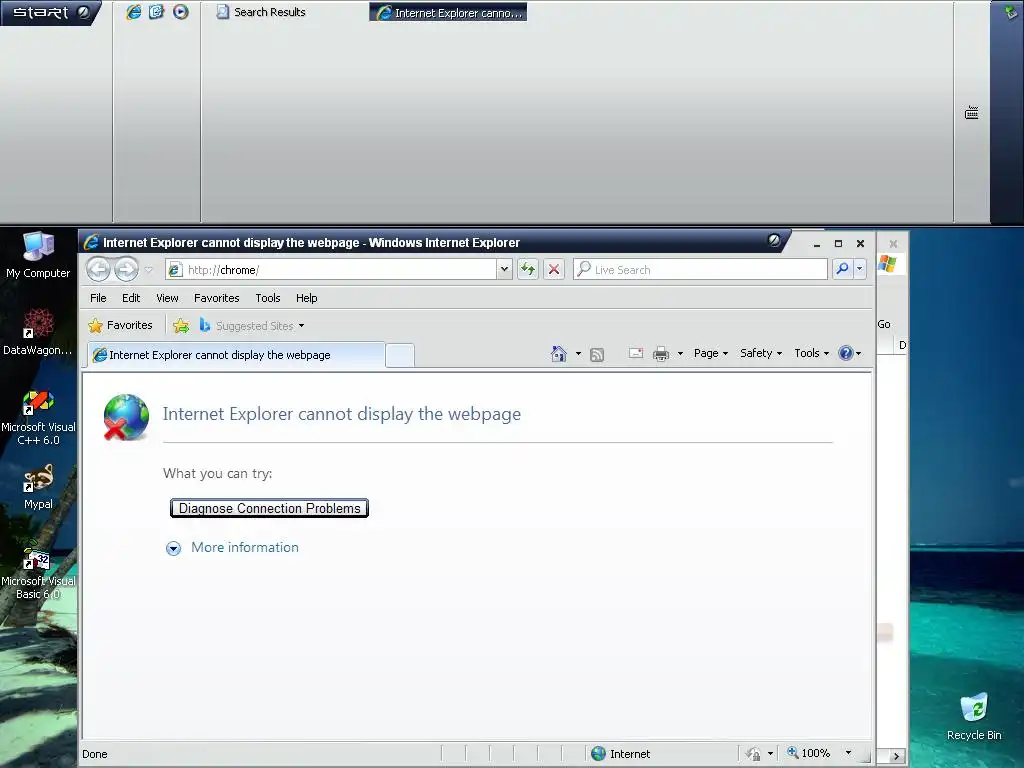Click the Done status bar text

(95, 754)
